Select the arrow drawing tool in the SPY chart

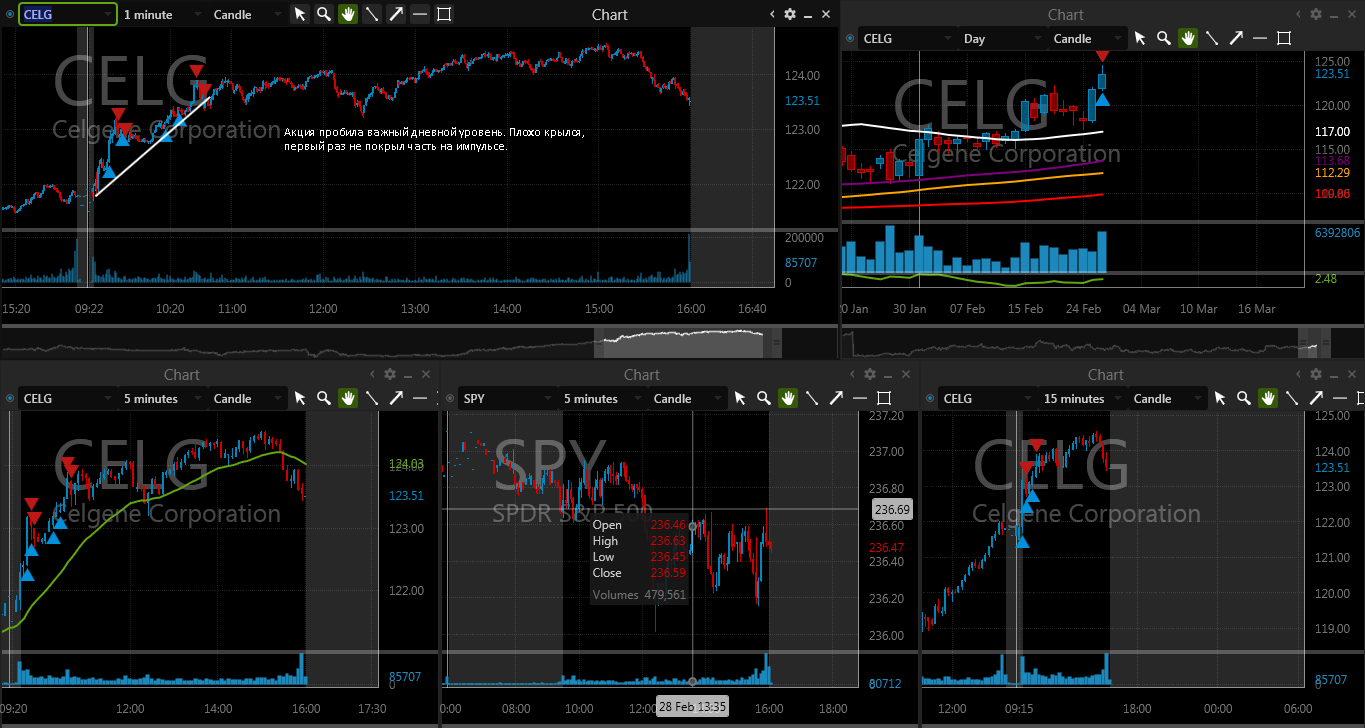click(x=836, y=398)
